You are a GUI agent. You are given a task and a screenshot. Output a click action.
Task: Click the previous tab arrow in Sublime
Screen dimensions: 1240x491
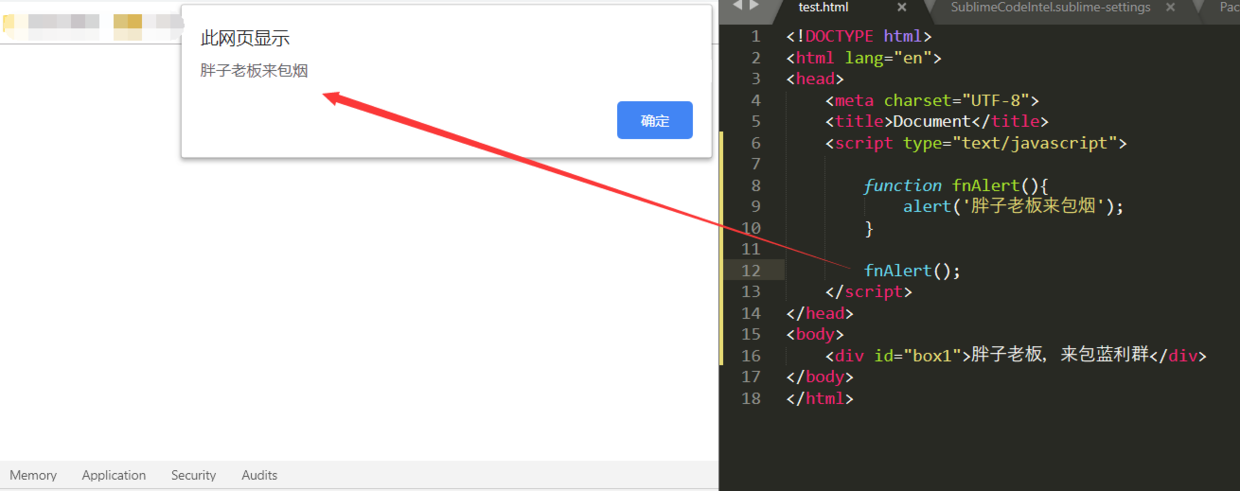coord(737,6)
